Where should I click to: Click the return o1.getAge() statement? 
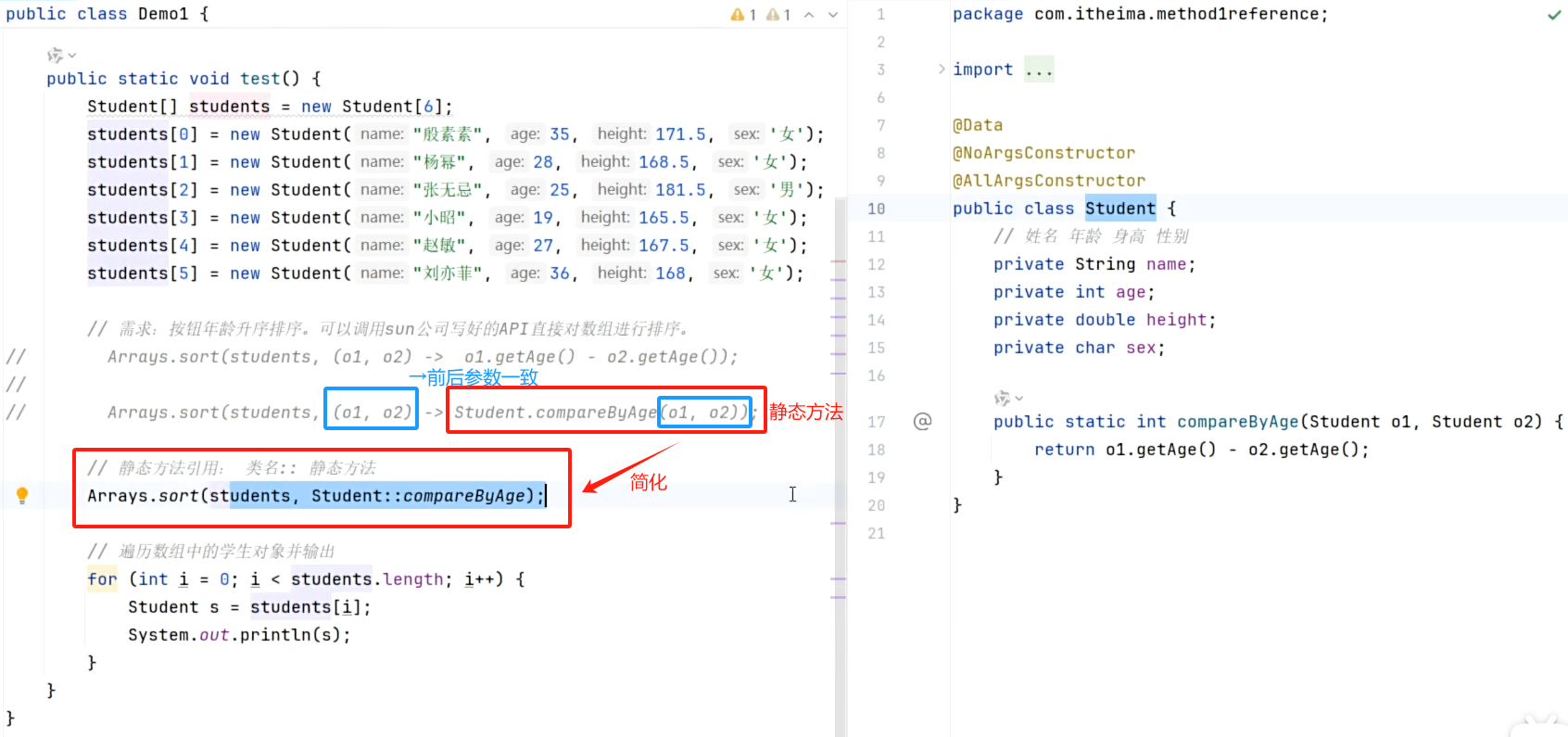pos(1201,450)
